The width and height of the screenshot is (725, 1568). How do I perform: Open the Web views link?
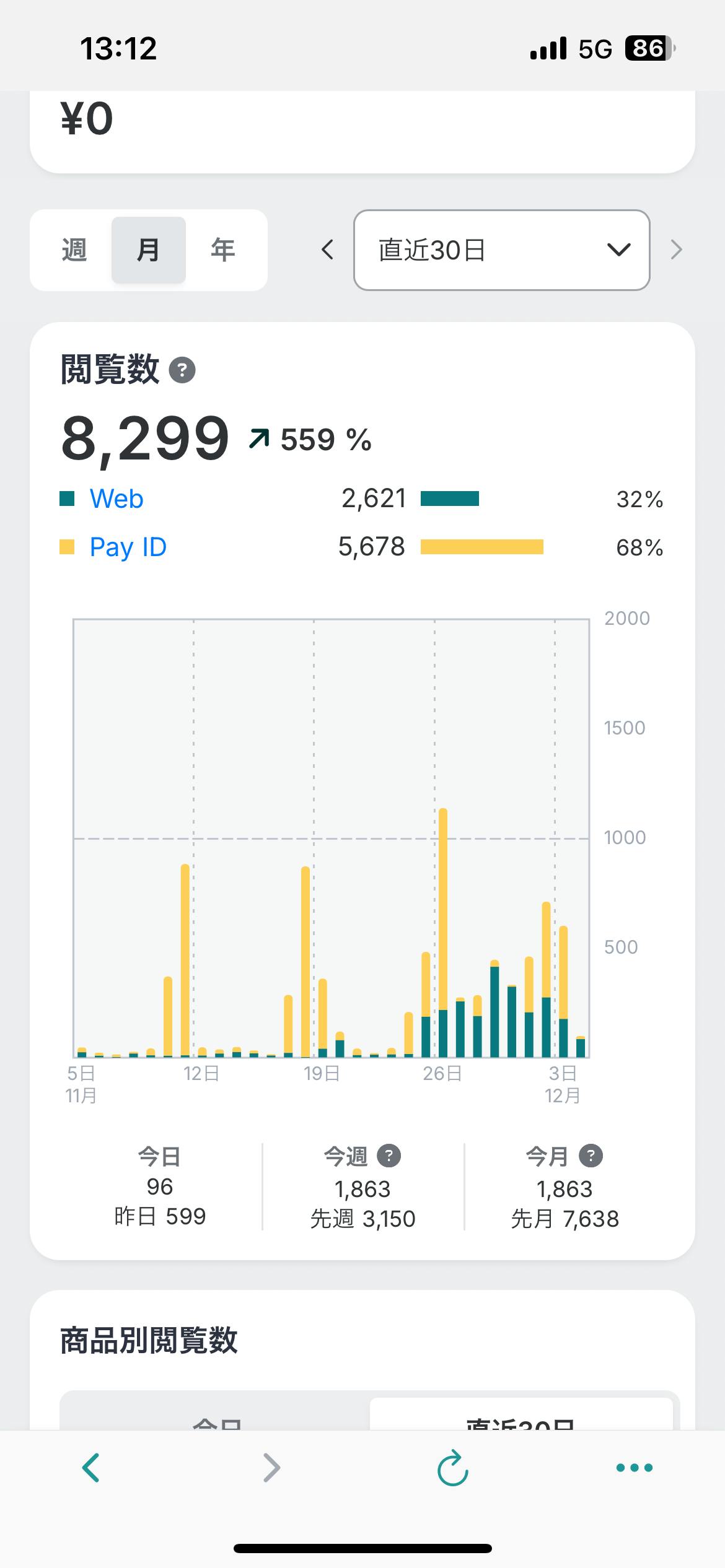(x=116, y=499)
